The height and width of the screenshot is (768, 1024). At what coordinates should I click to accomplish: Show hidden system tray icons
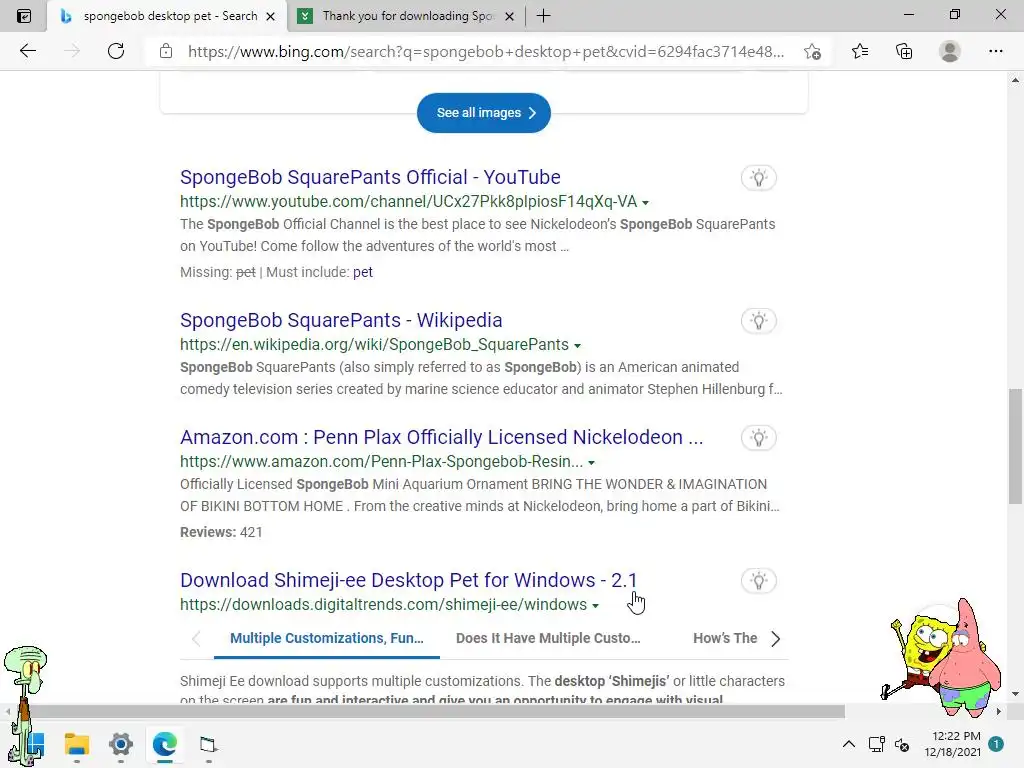tap(848, 744)
